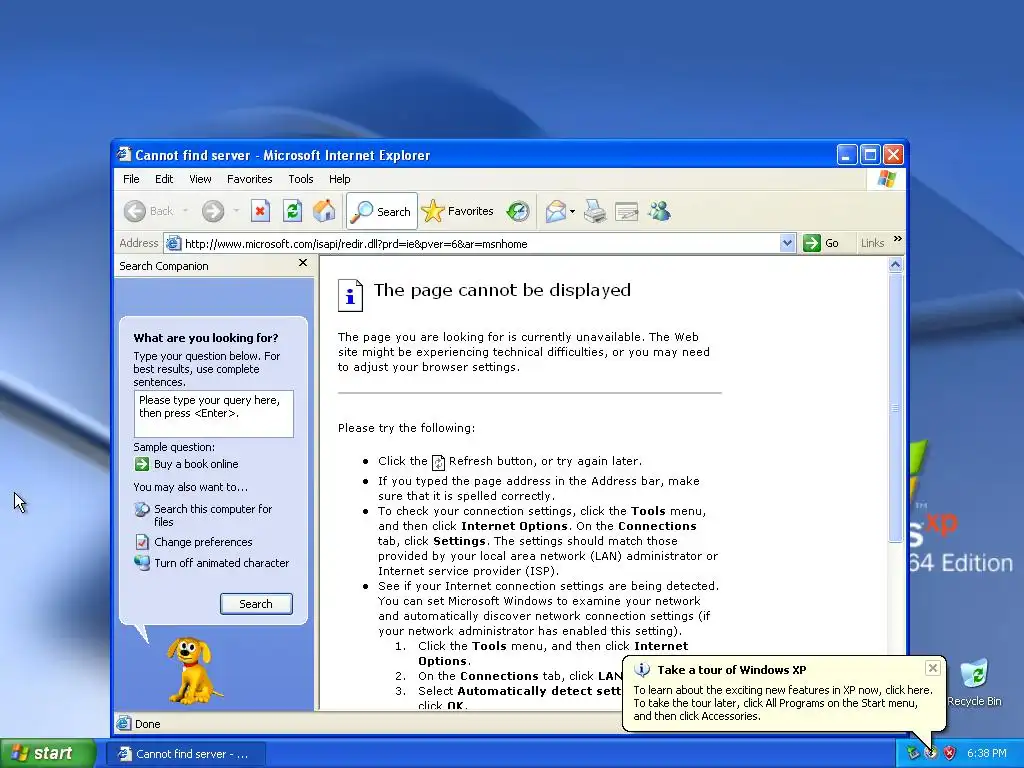Open the Messenger people icon

pos(659,211)
